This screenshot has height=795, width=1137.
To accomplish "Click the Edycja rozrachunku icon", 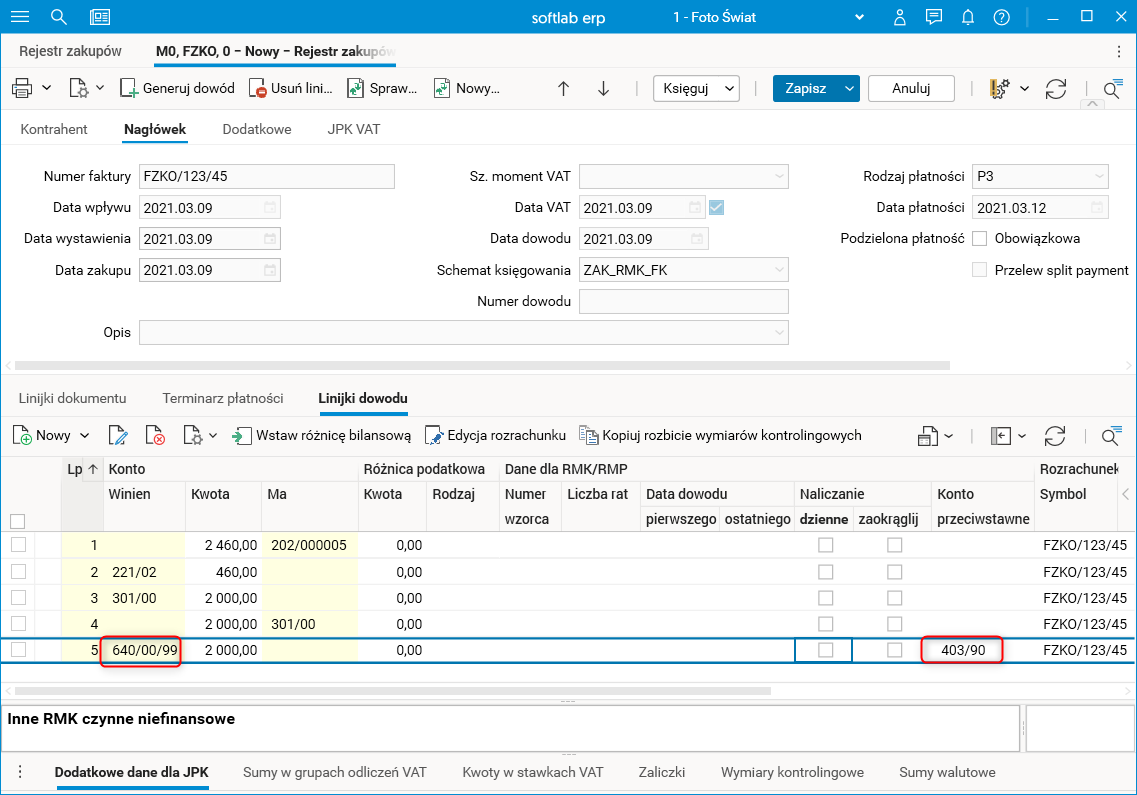I will pyautogui.click(x=433, y=435).
